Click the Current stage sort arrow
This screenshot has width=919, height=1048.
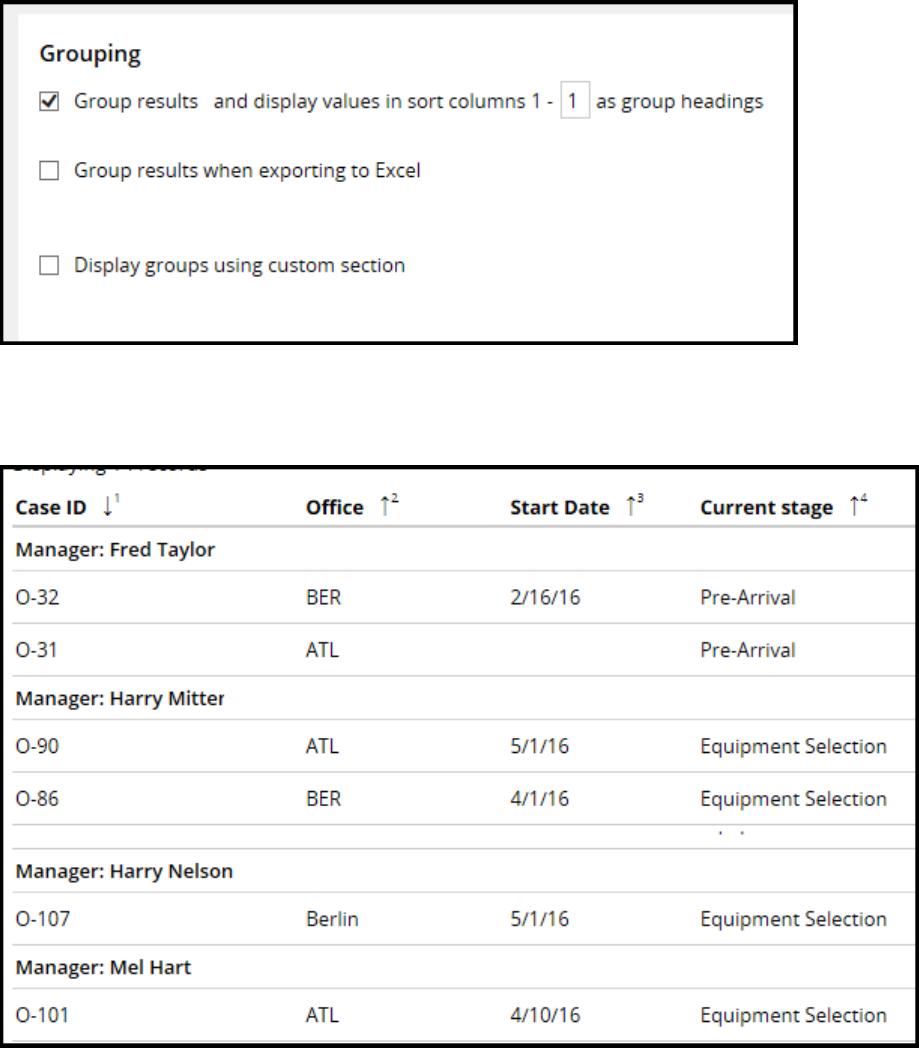[x=853, y=507]
